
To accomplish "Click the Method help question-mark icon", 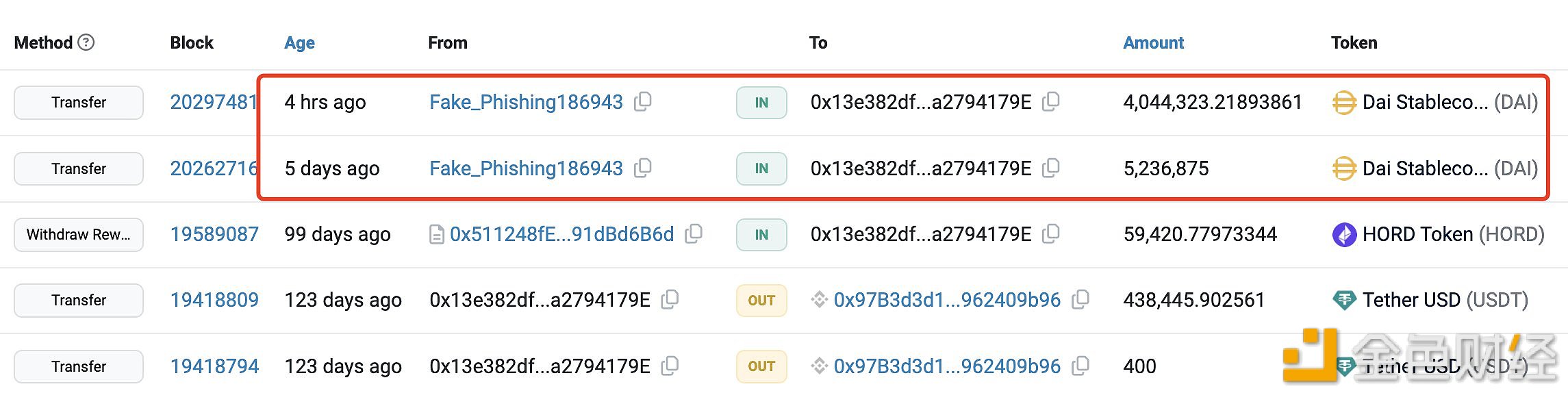I will click(x=86, y=42).
